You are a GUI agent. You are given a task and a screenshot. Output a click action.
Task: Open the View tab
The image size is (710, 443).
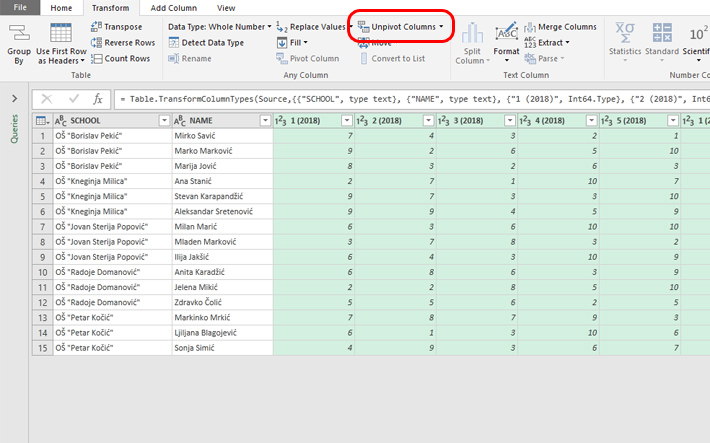tap(226, 8)
